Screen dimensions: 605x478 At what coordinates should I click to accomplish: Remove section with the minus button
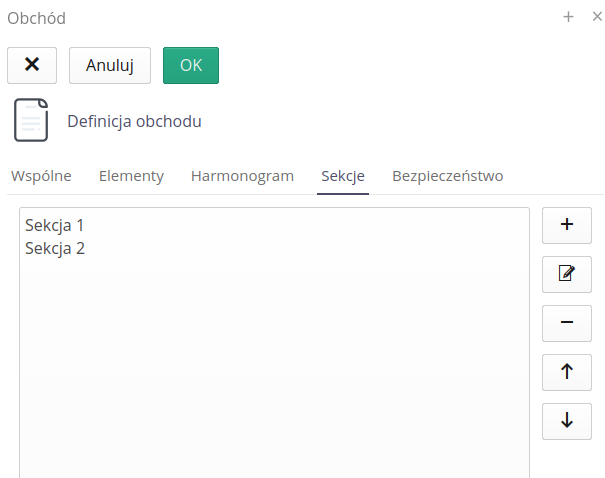click(x=567, y=322)
